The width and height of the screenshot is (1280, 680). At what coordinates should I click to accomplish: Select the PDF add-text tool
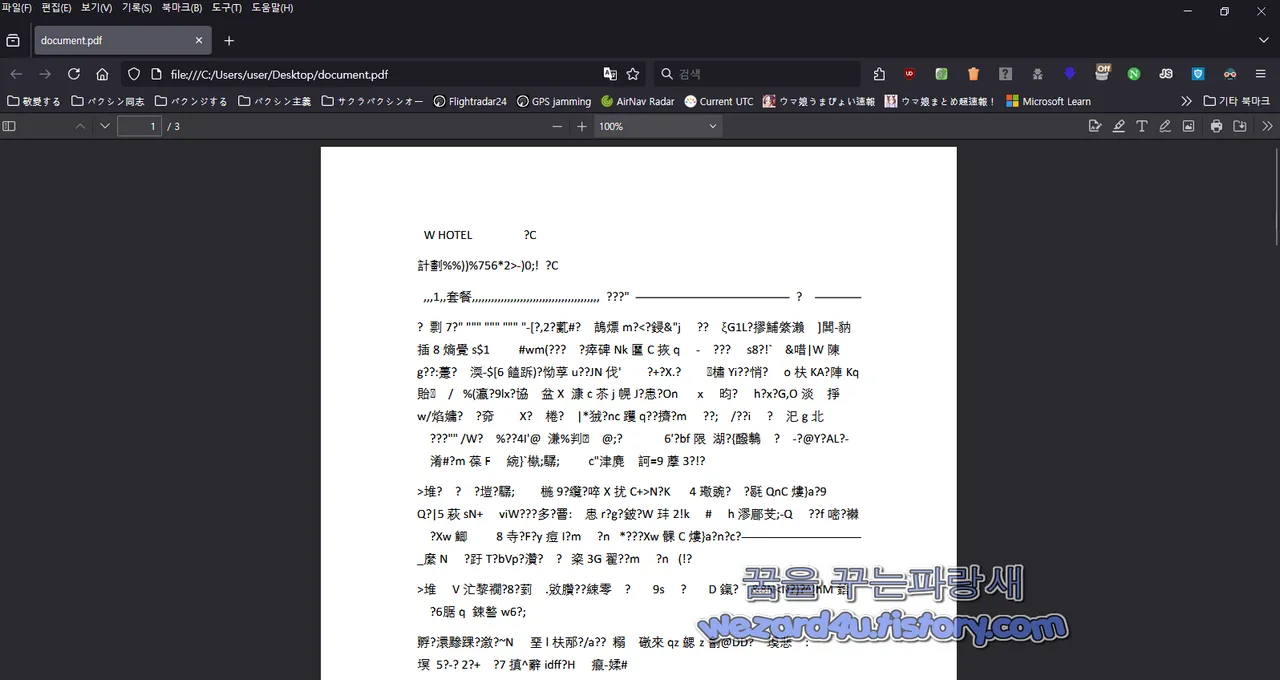(1142, 126)
